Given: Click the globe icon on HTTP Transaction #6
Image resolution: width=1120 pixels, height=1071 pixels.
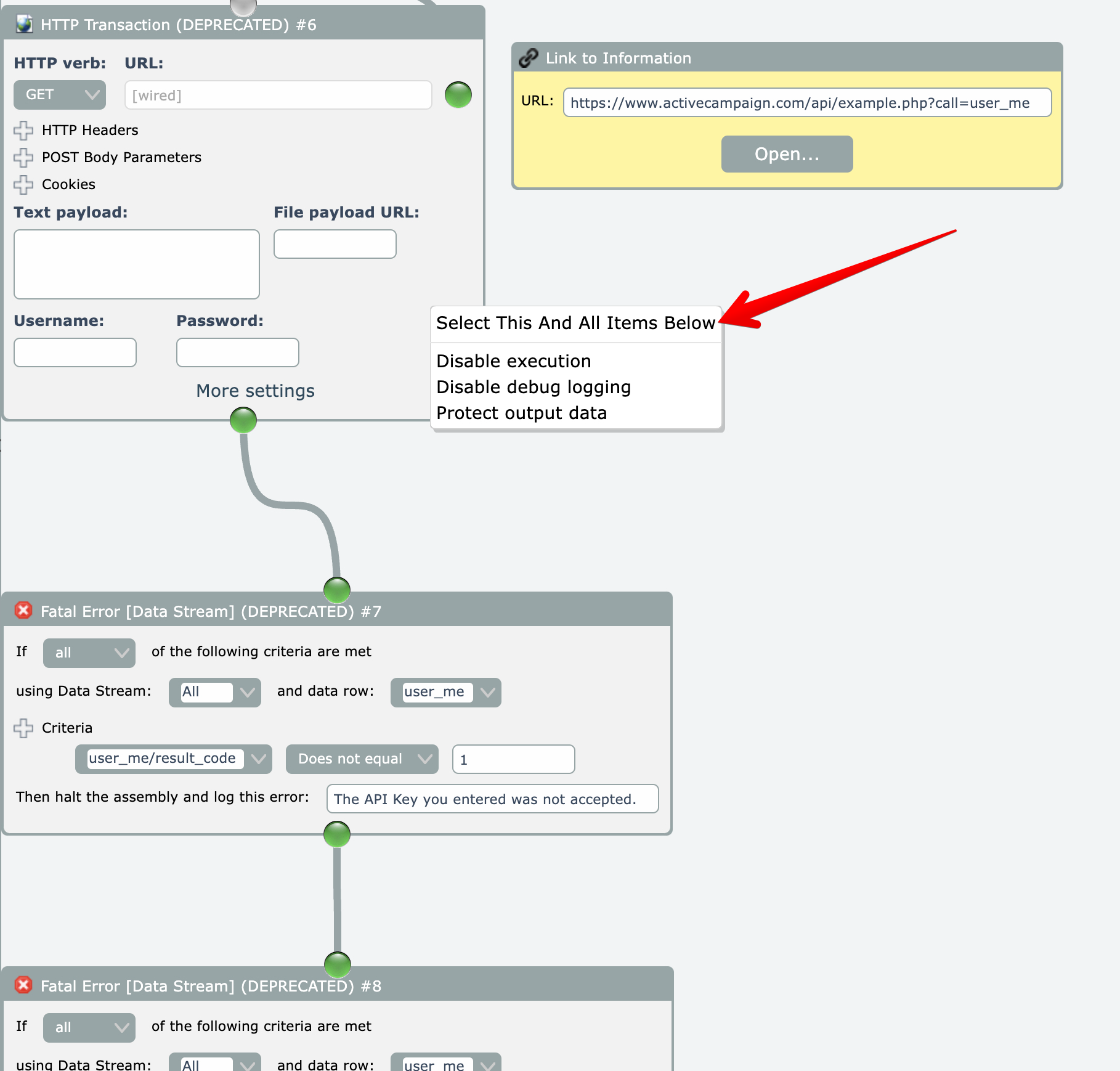Looking at the screenshot, I should [x=24, y=25].
